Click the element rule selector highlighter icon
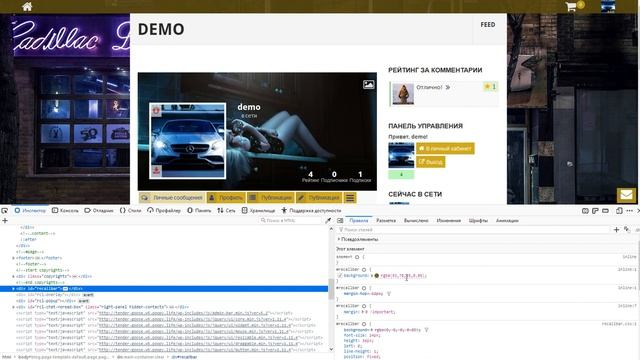This screenshot has width=640, height=360. coord(357,257)
